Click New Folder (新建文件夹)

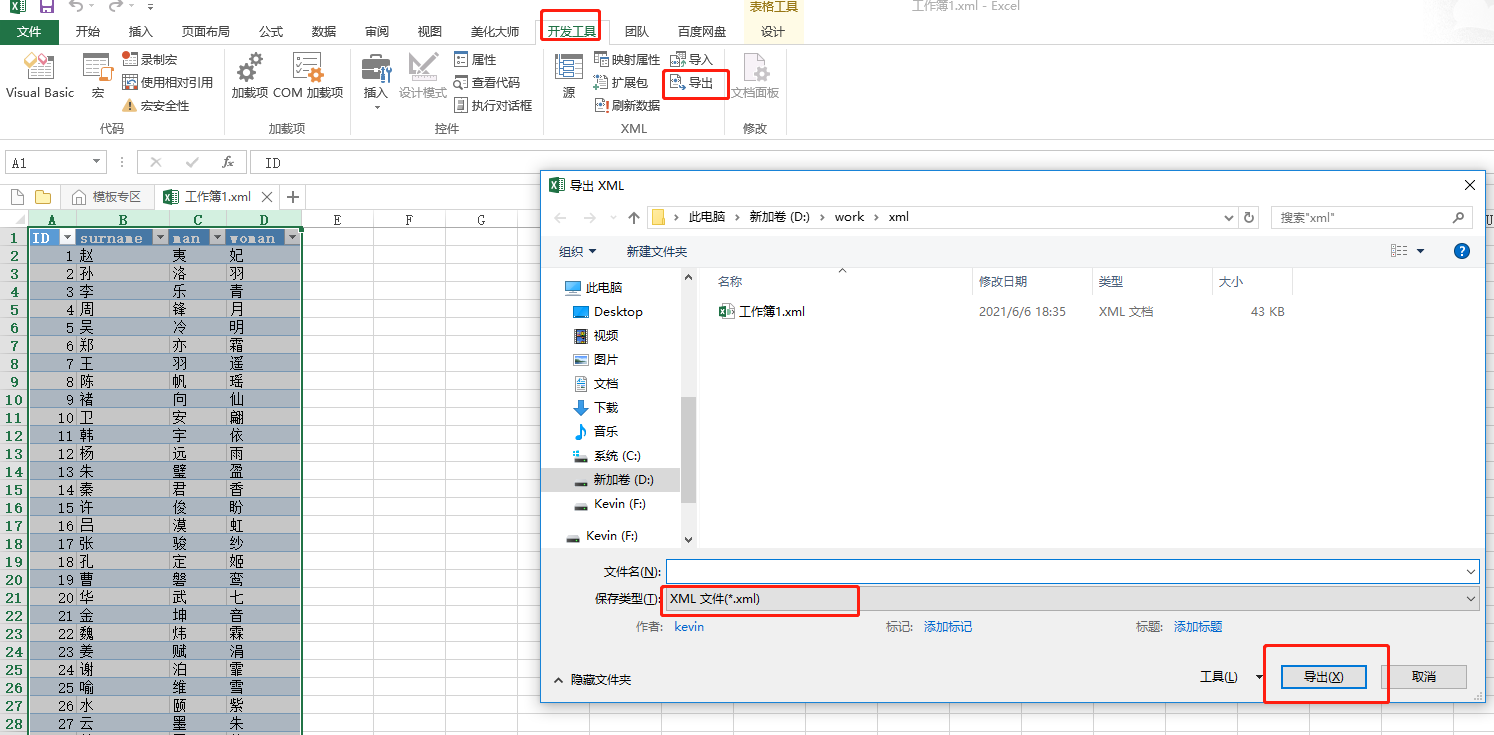[x=657, y=251]
